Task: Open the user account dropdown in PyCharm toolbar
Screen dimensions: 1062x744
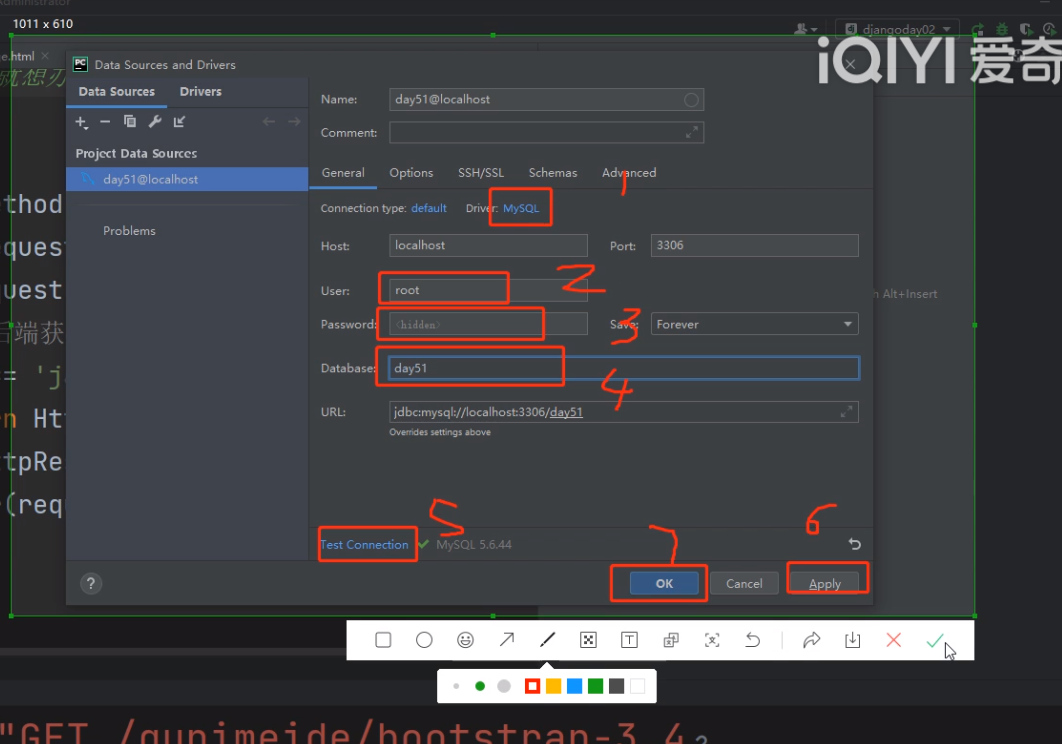Action: click(x=806, y=29)
